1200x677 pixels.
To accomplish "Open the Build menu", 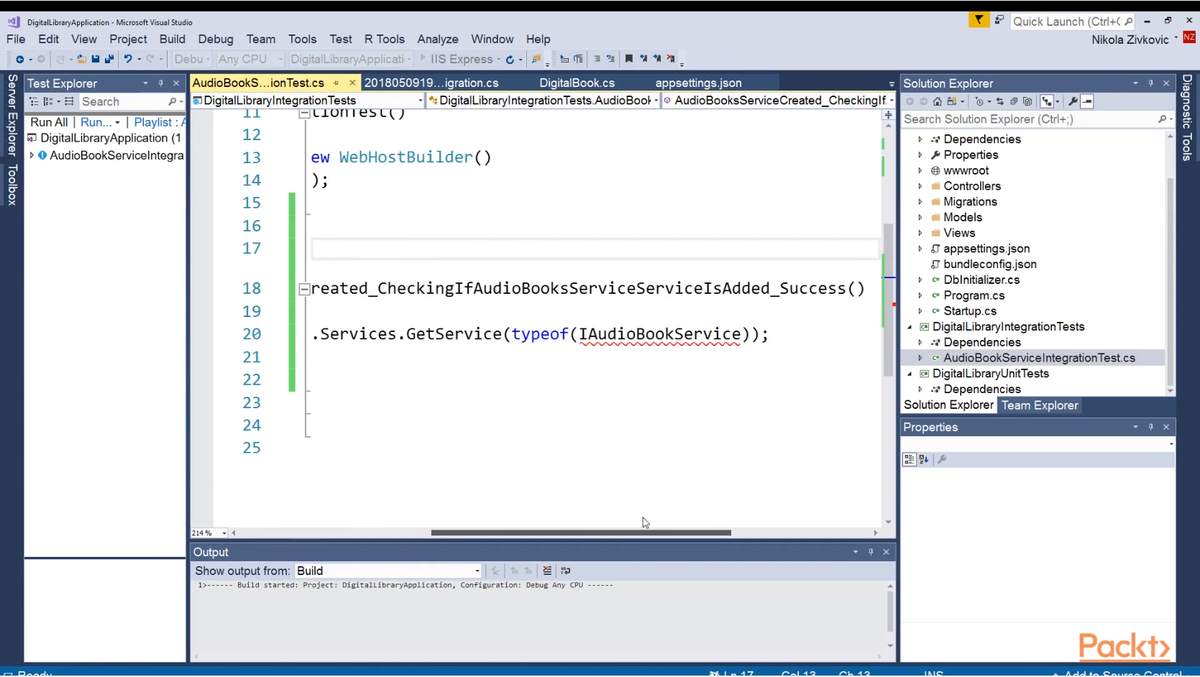I will point(173,39).
